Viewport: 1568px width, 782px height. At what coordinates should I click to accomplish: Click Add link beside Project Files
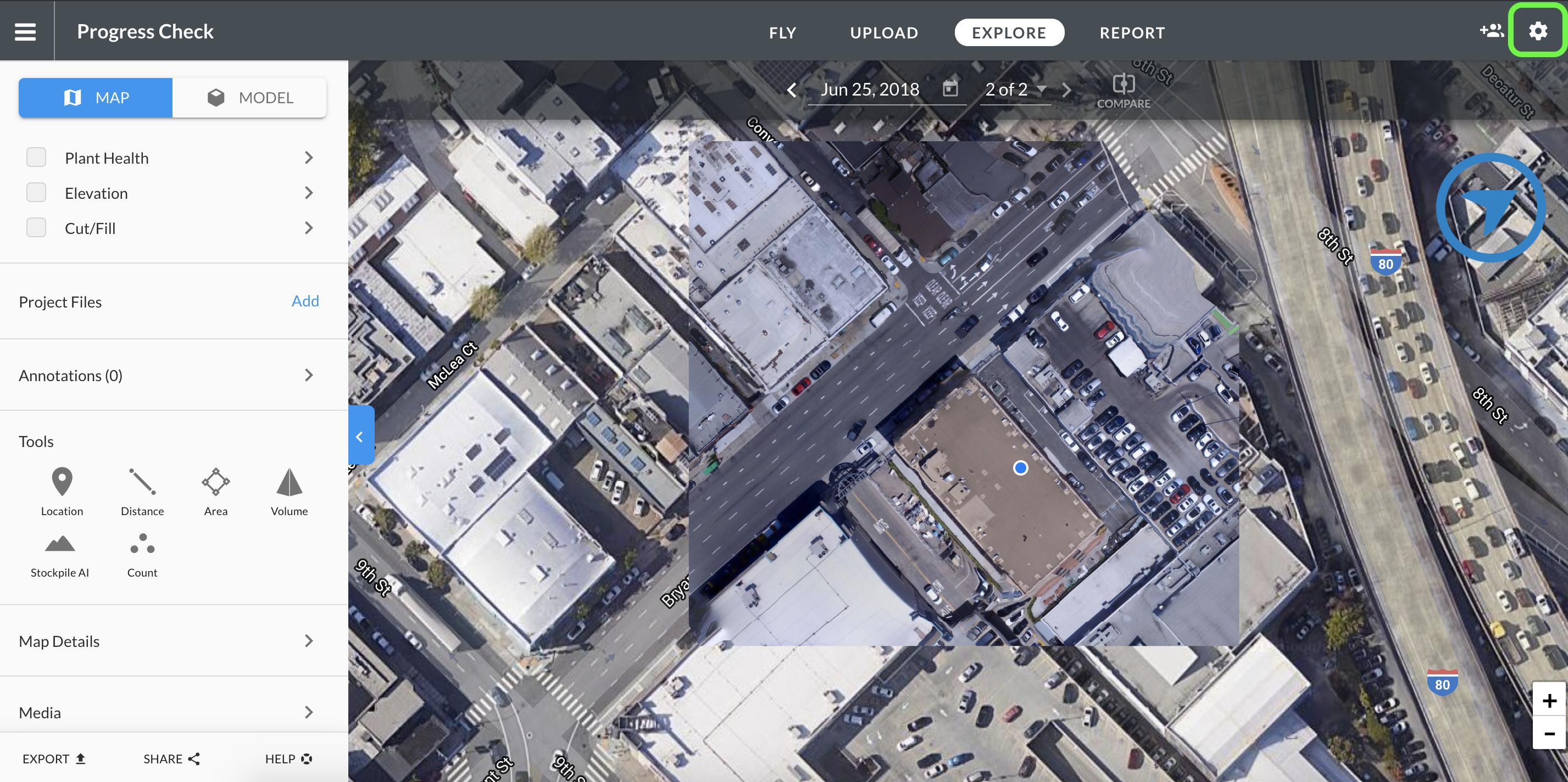pyautogui.click(x=305, y=301)
